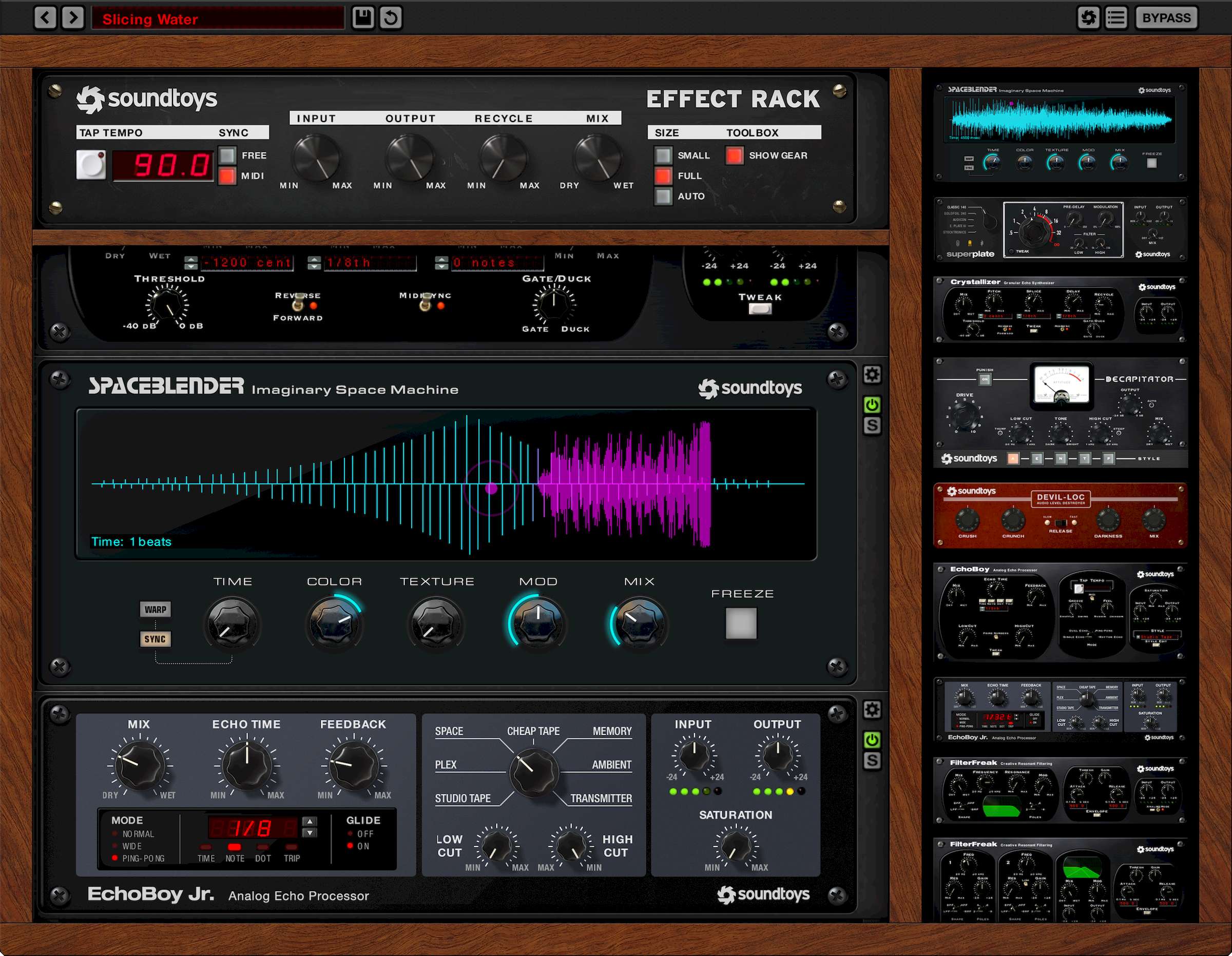1232x956 pixels.
Task: Select the Devil-Loc thumbnail in the toolbox
Action: click(1060, 515)
